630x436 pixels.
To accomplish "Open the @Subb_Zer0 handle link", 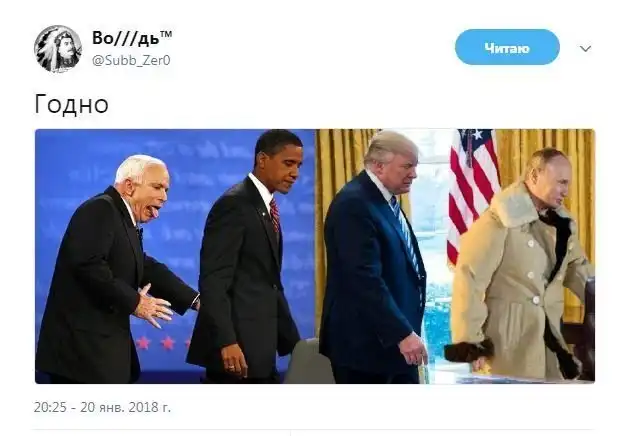I will coord(131,60).
